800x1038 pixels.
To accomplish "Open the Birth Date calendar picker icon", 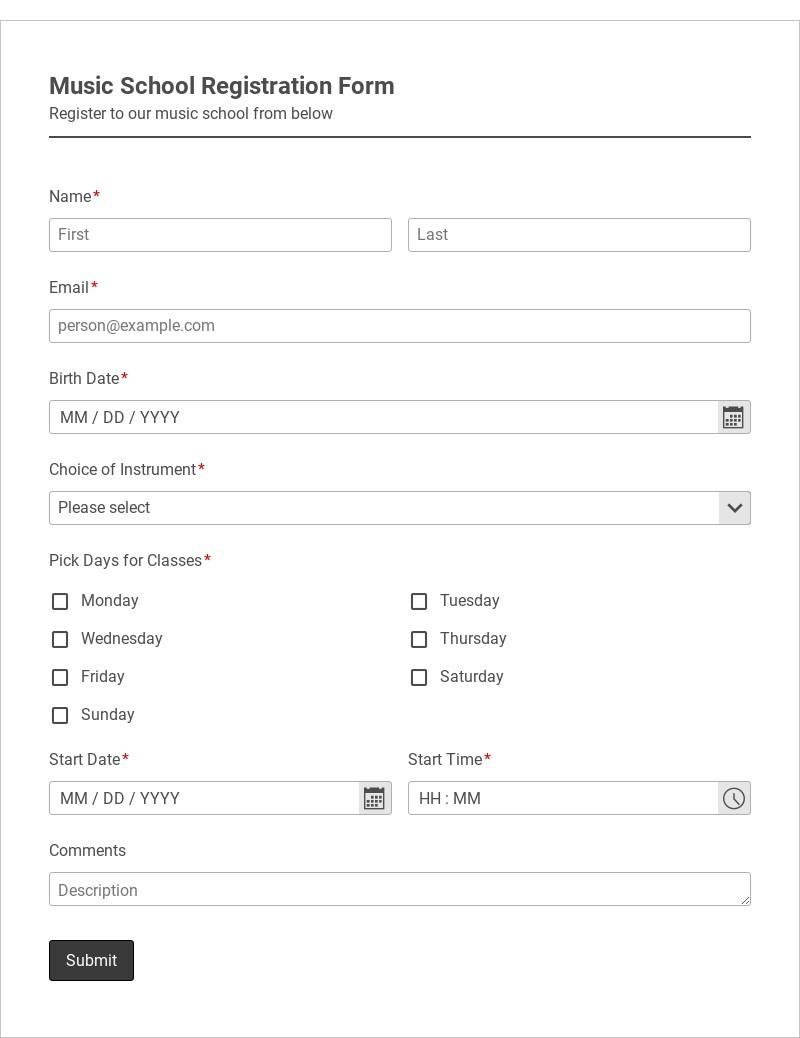I will point(733,417).
